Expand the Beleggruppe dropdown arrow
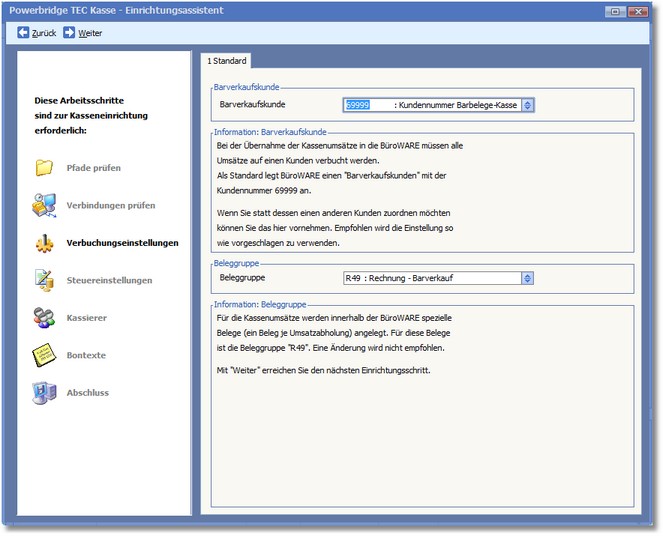 [528, 277]
